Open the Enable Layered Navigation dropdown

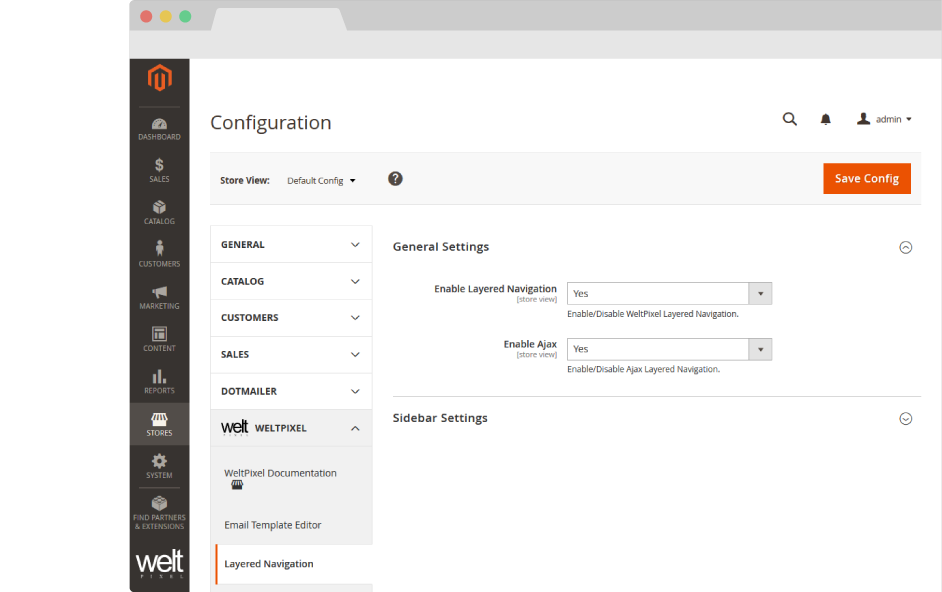pyautogui.click(x=669, y=294)
